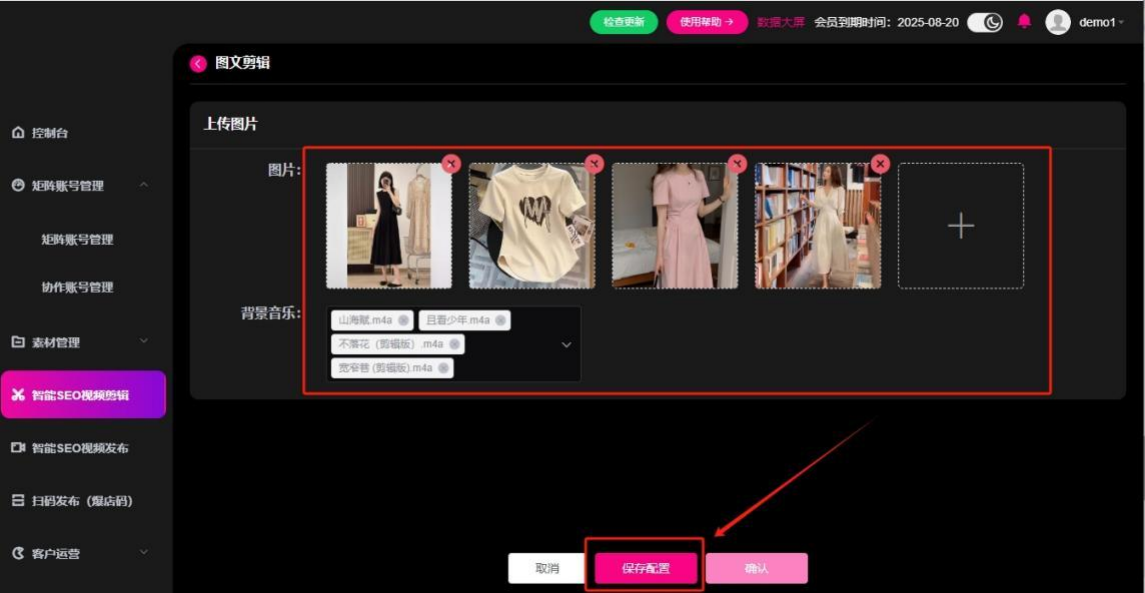Image resolution: width=1145 pixels, height=593 pixels.
Task: Go to 控制台 in the sidebar
Action: click(x=50, y=133)
